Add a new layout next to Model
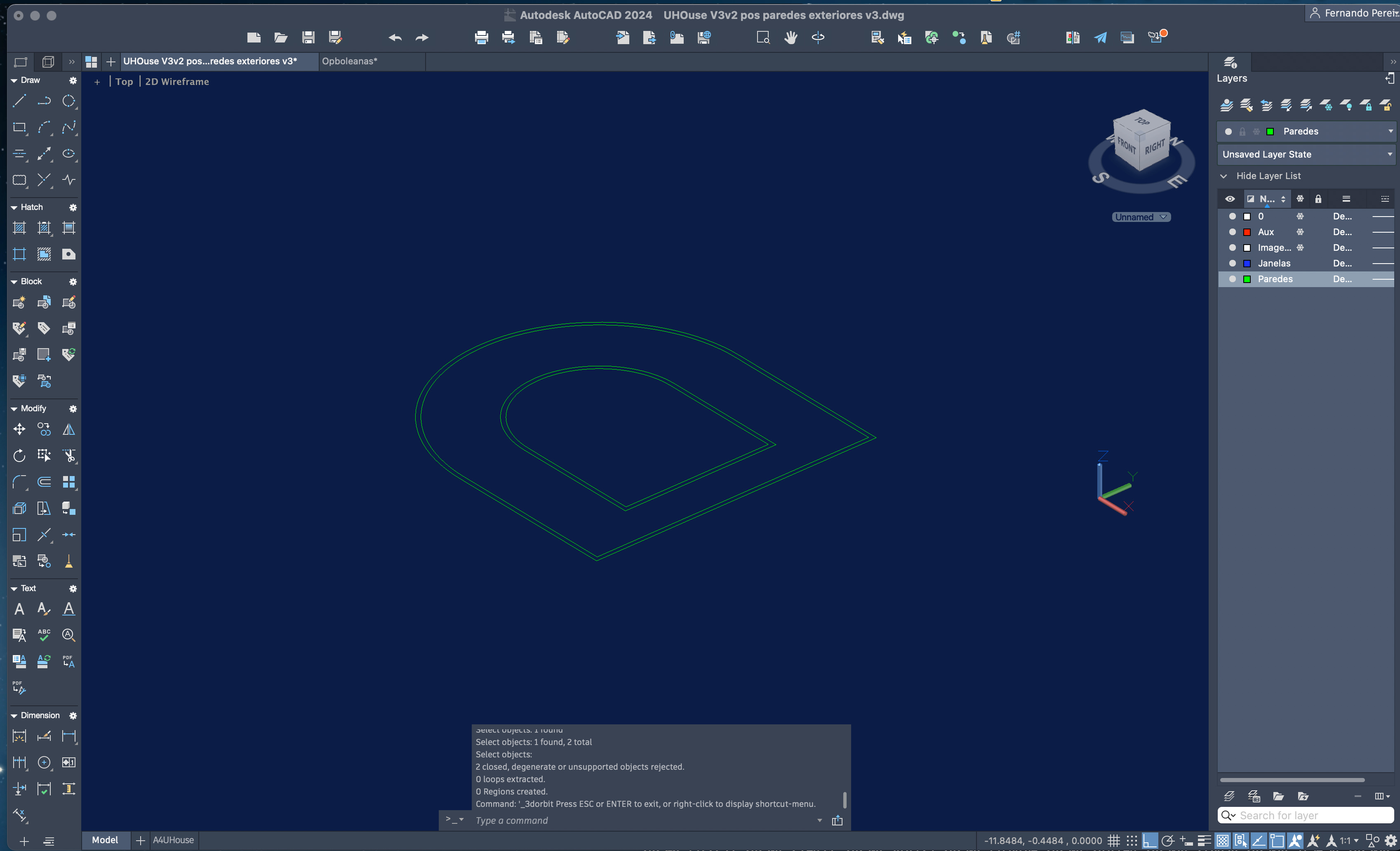1400x851 pixels. point(140,840)
